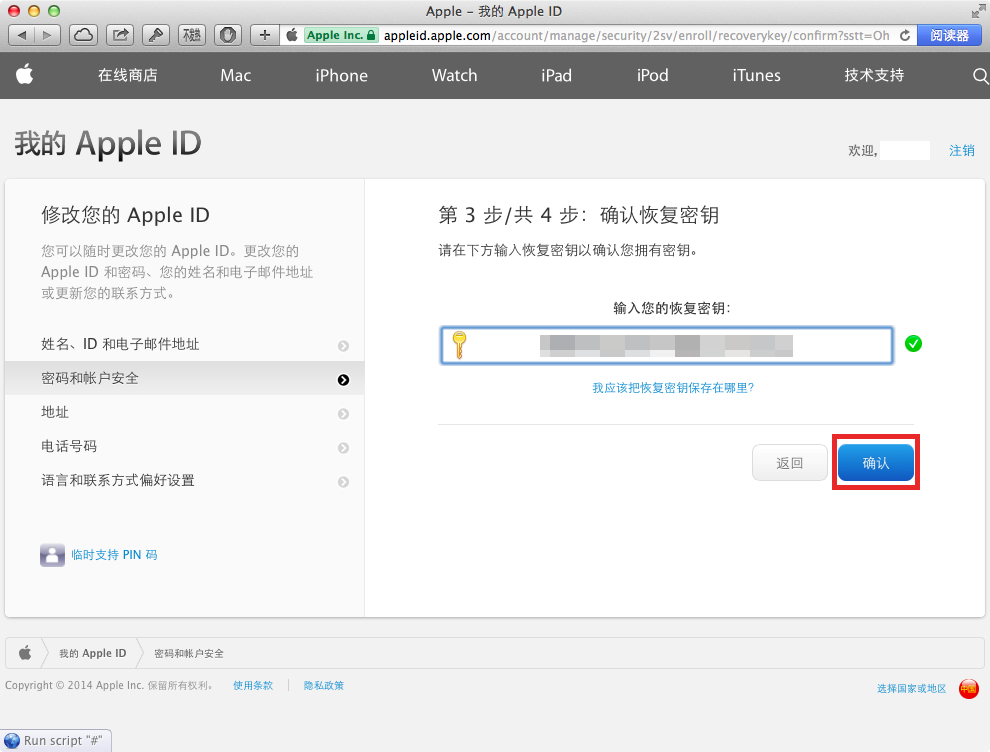Go forward using Safari's forward arrow
990x752 pixels.
point(47,35)
